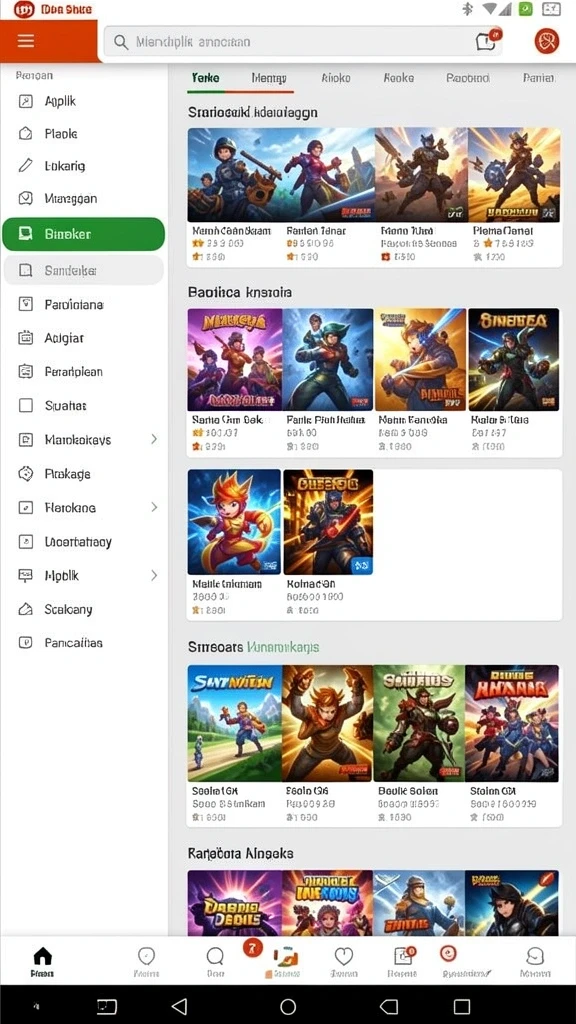Open the notification icon with red badge
This screenshot has height=1024, width=576.
[x=487, y=40]
